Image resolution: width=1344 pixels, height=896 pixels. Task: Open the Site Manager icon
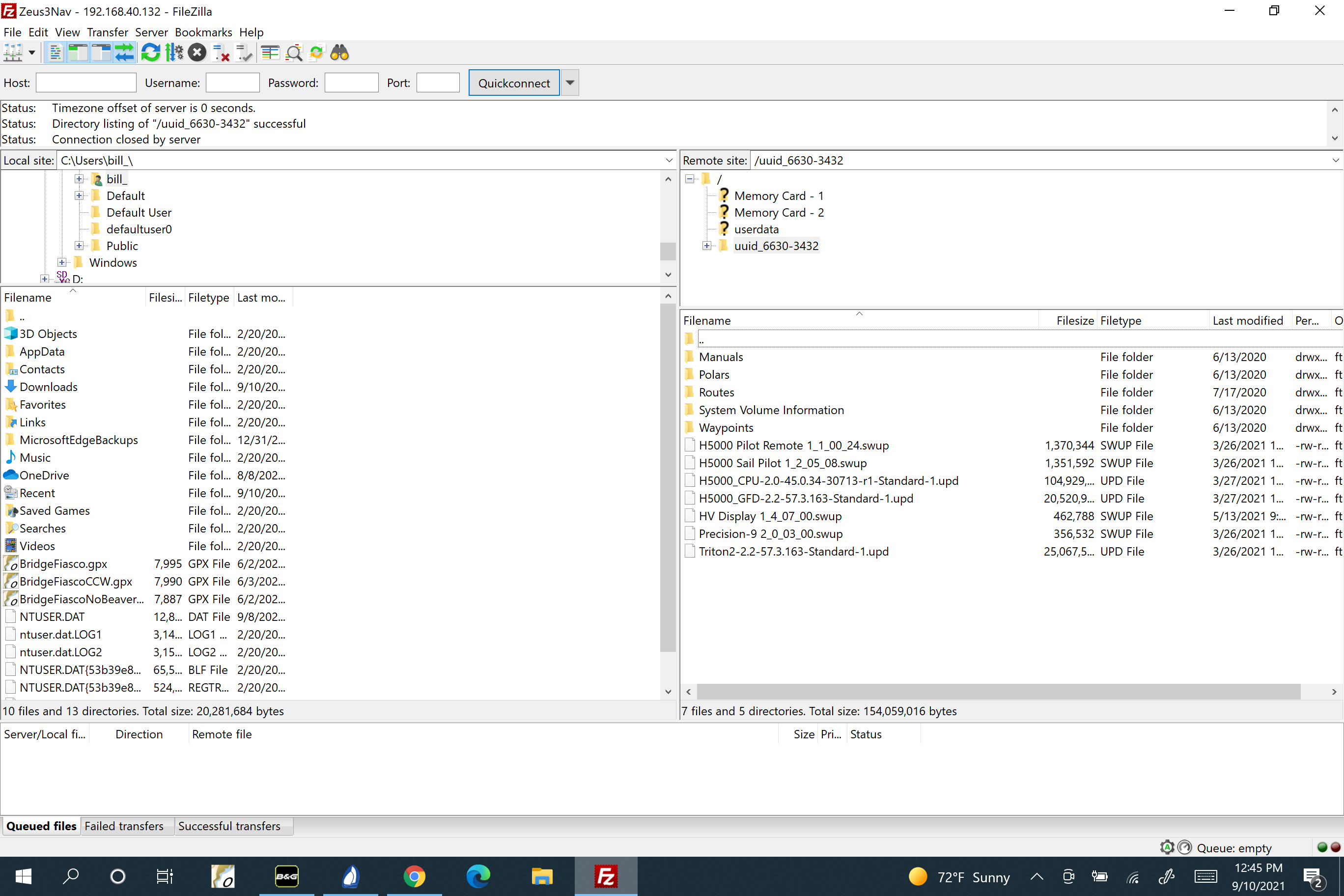pos(13,53)
